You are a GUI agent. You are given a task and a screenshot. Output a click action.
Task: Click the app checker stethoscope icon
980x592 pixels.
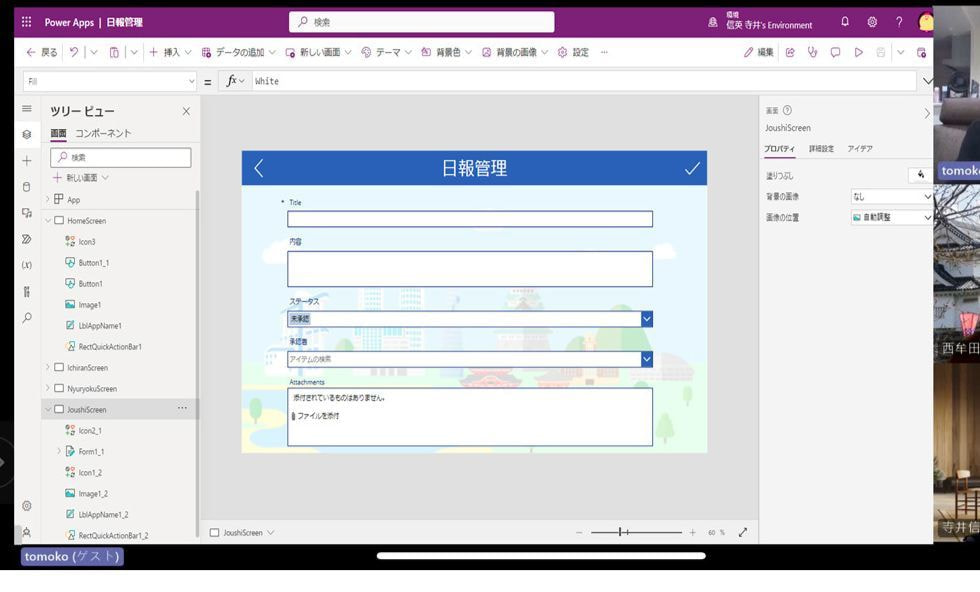[812, 52]
